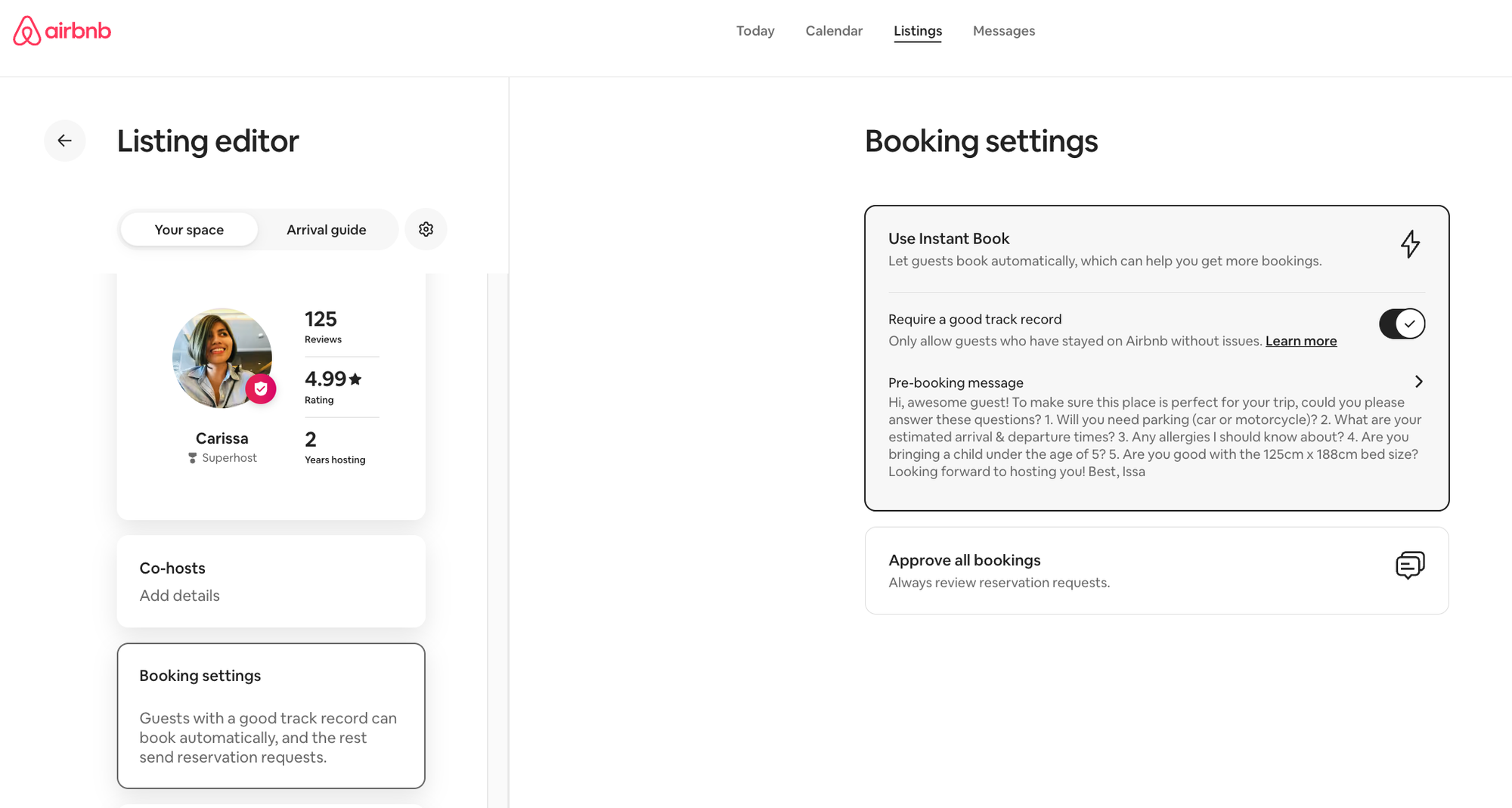
Task: Toggle Require a good track record switch
Action: (x=1402, y=324)
